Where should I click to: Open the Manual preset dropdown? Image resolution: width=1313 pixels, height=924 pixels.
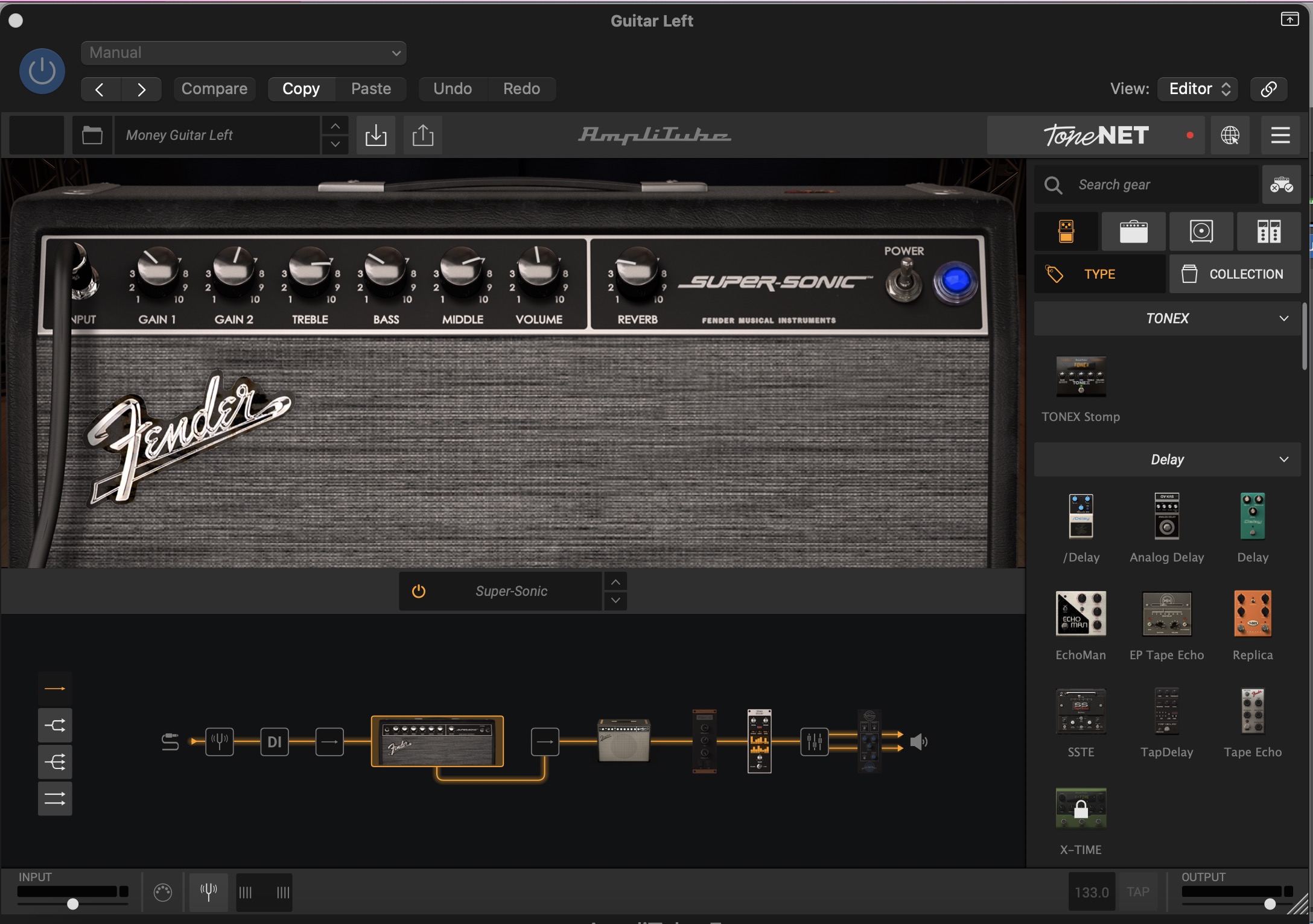pyautogui.click(x=243, y=52)
